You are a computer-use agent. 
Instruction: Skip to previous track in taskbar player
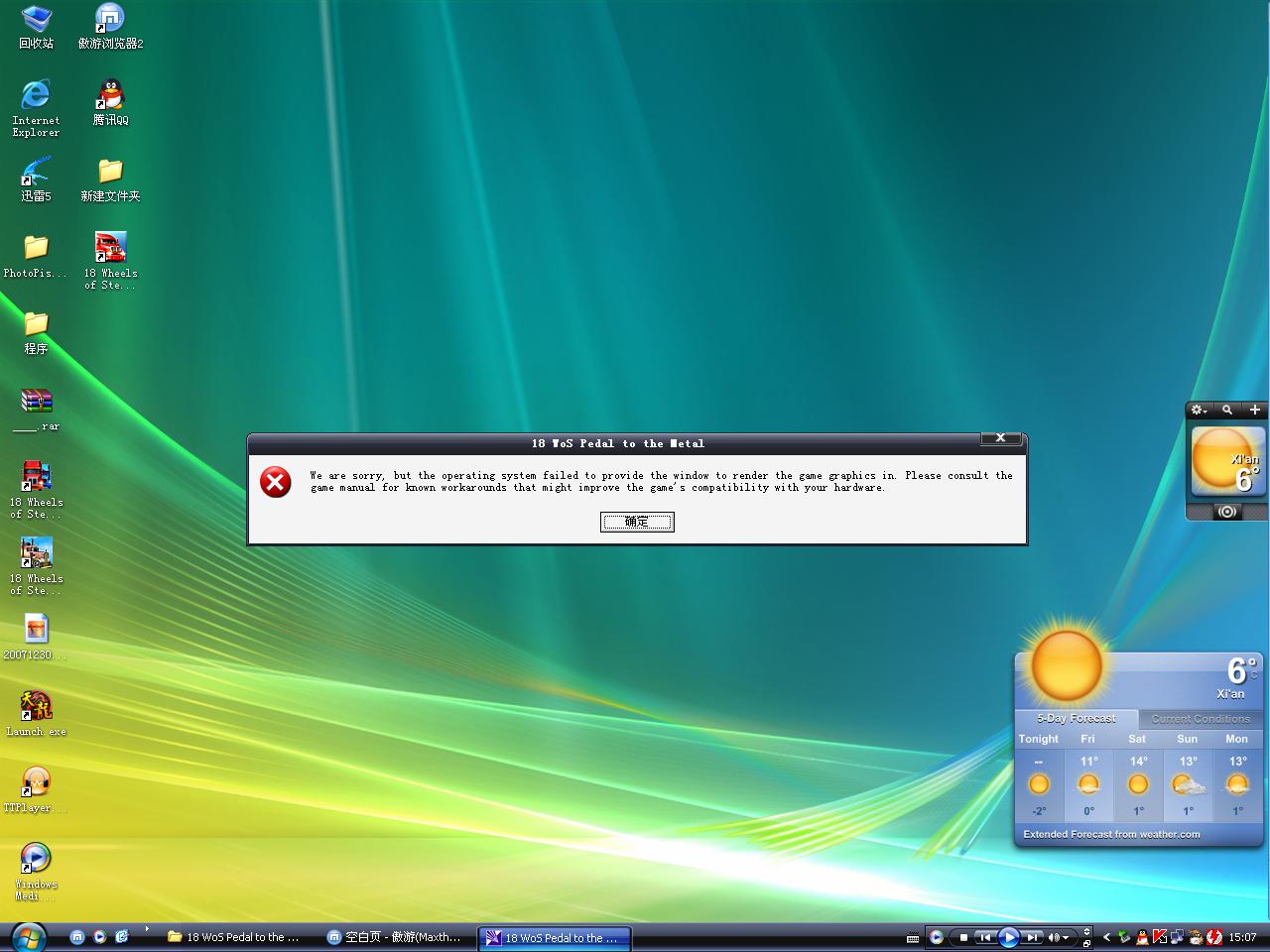tap(984, 937)
